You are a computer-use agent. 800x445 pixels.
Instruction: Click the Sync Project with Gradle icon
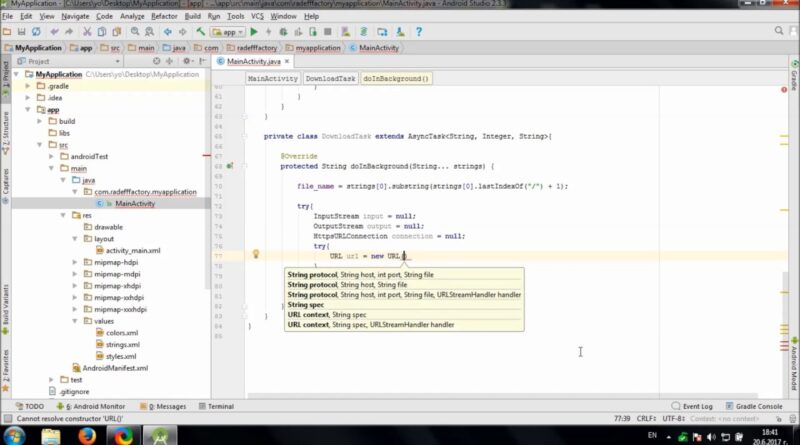[364, 32]
